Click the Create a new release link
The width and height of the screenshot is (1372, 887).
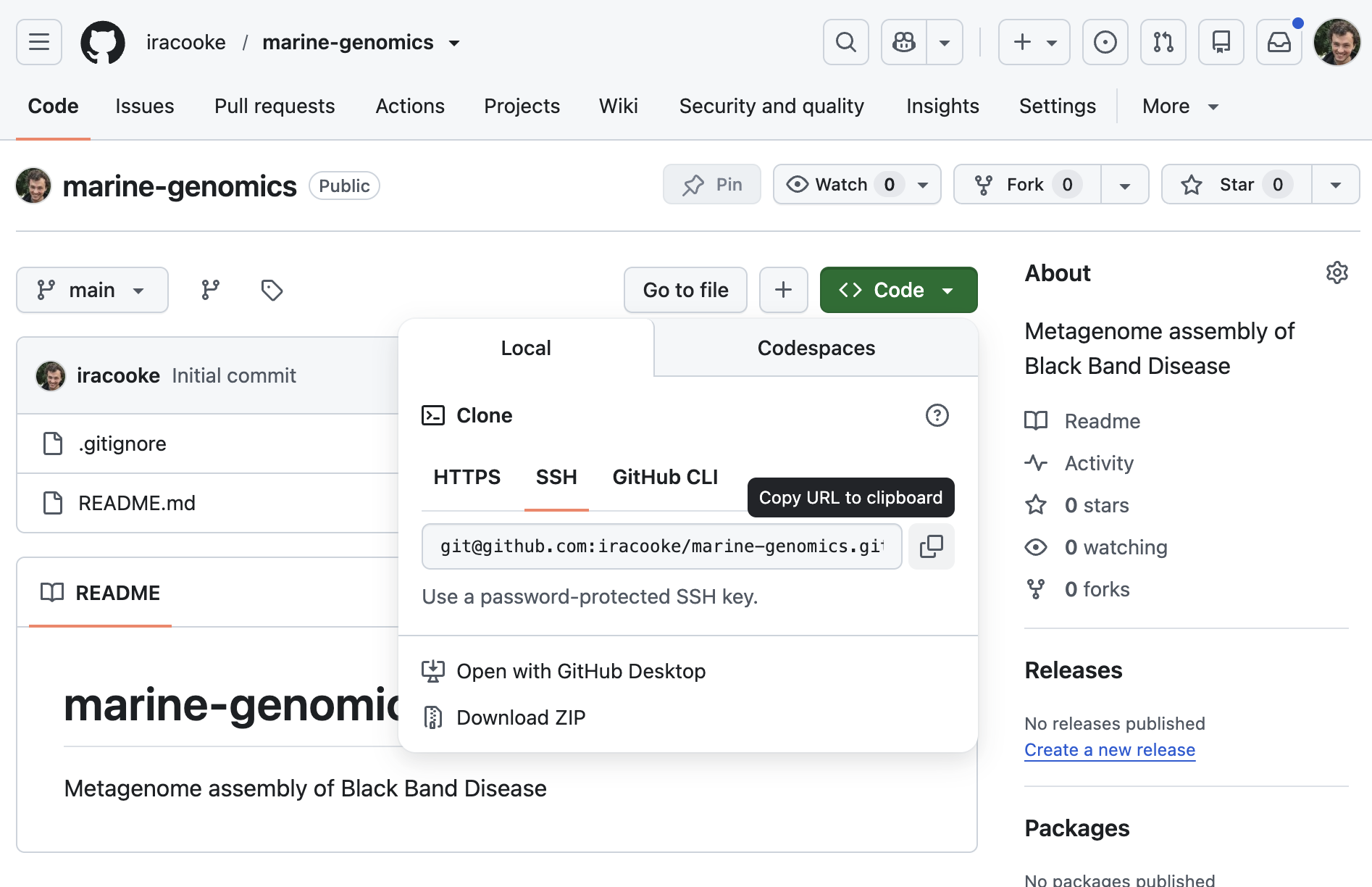coord(1109,750)
